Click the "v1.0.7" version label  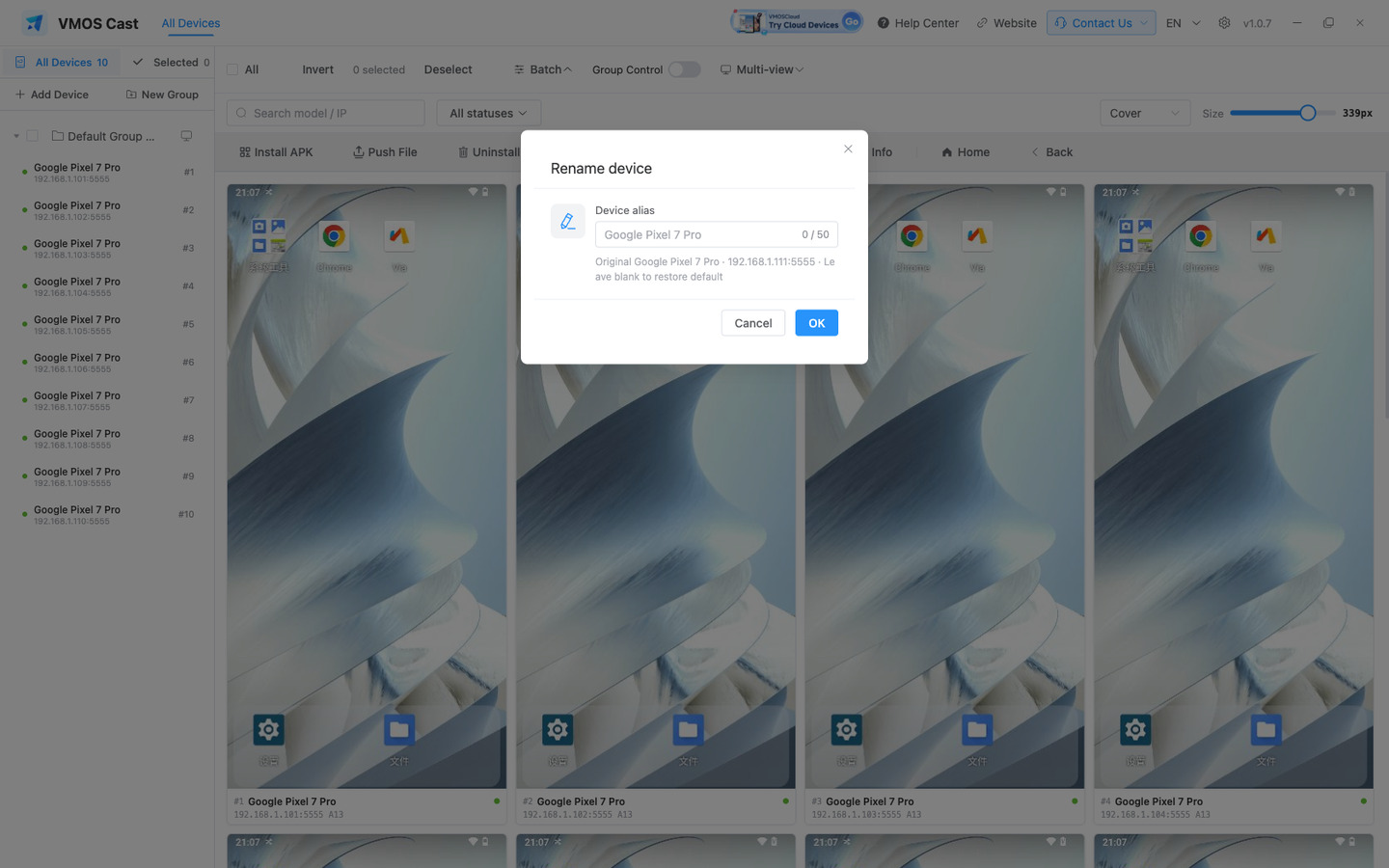pos(1257,23)
